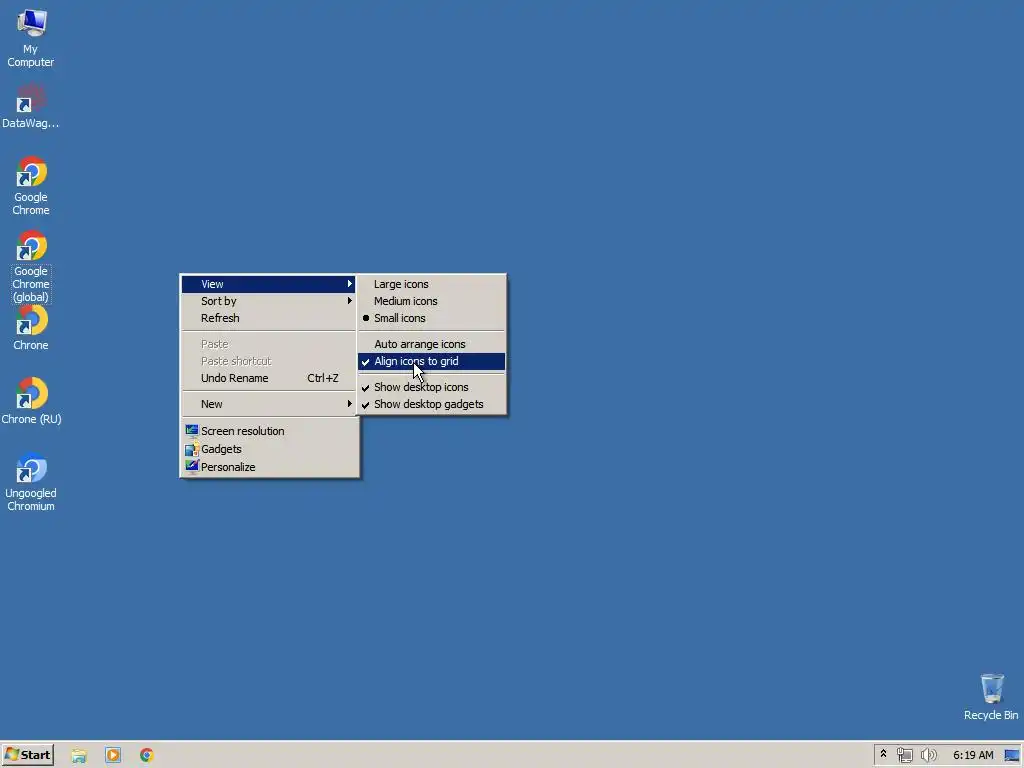Open Windows Explorer from the taskbar
The height and width of the screenshot is (768, 1024).
[x=79, y=755]
